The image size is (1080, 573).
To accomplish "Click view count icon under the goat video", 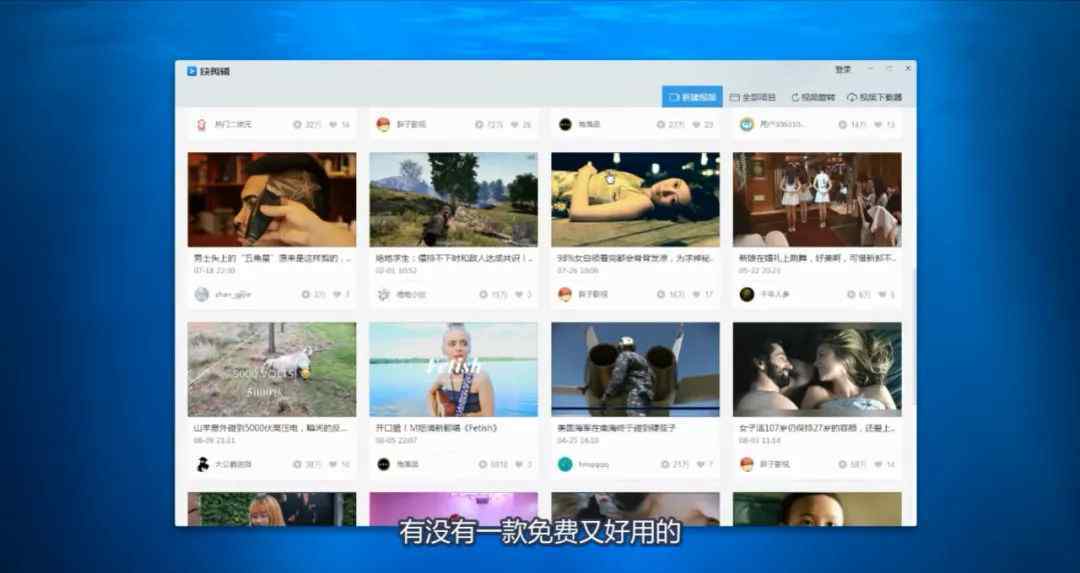I will pos(298,464).
